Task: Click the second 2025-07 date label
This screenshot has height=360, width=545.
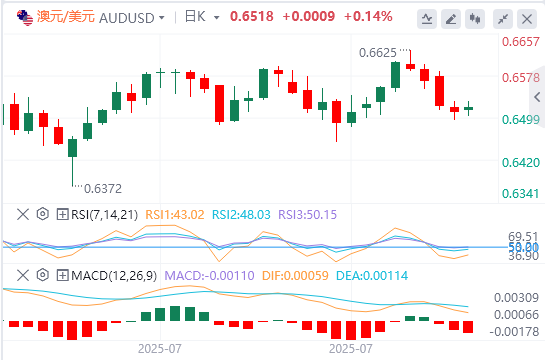Action: click(x=351, y=349)
